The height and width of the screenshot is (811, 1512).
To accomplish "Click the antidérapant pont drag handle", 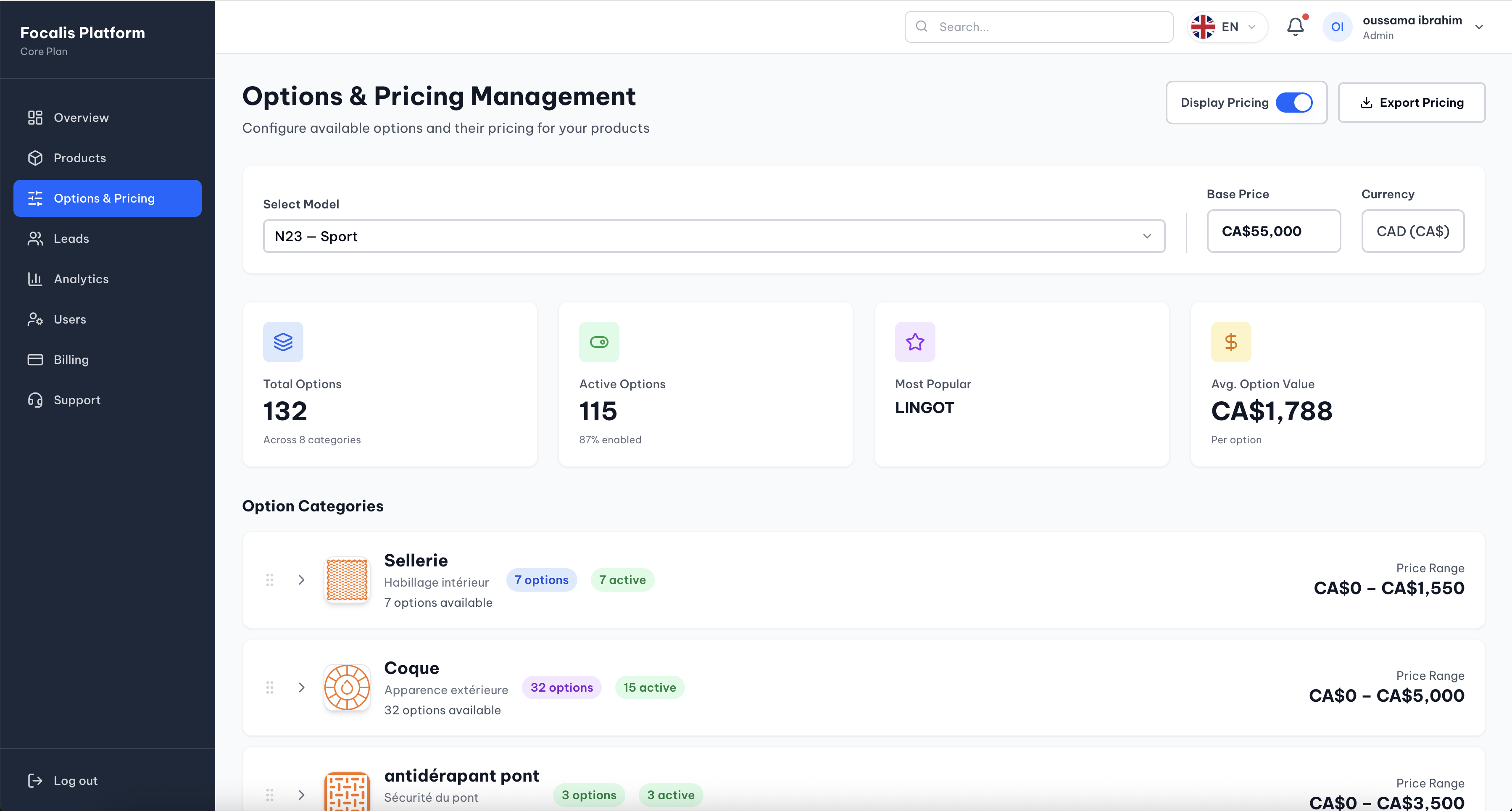I will pyautogui.click(x=269, y=795).
